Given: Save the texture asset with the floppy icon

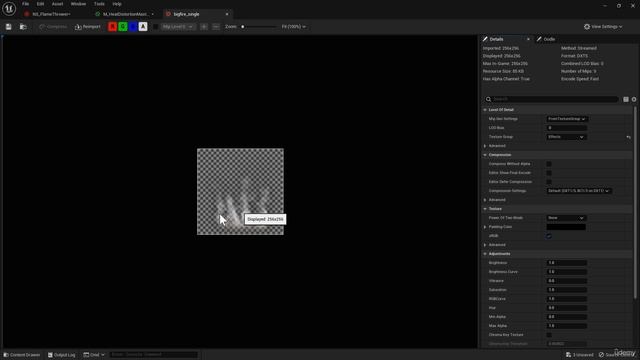Looking at the screenshot, I should coord(9,27).
